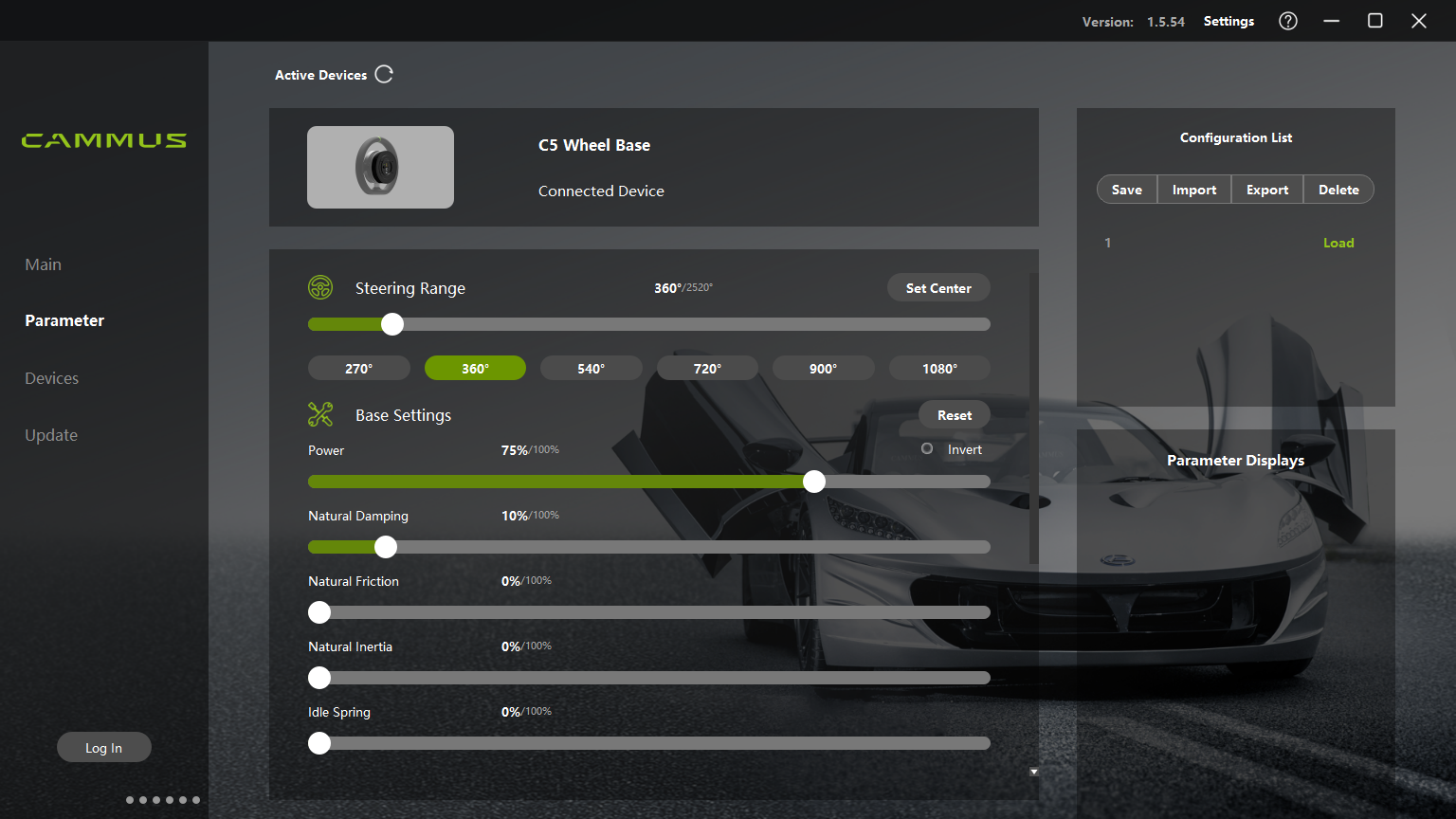Click the Natural Damping 10% value
This screenshot has height=819, width=1456.
[x=530, y=516]
